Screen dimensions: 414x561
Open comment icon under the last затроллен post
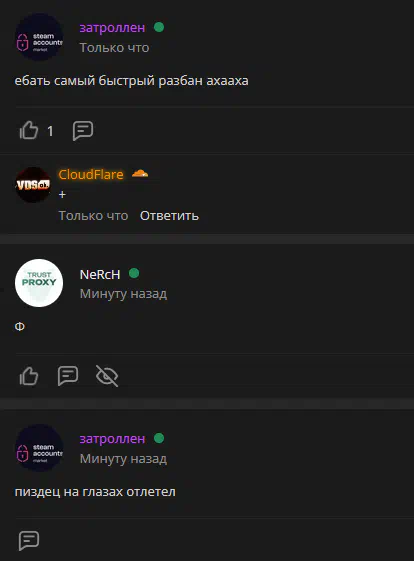point(29,540)
